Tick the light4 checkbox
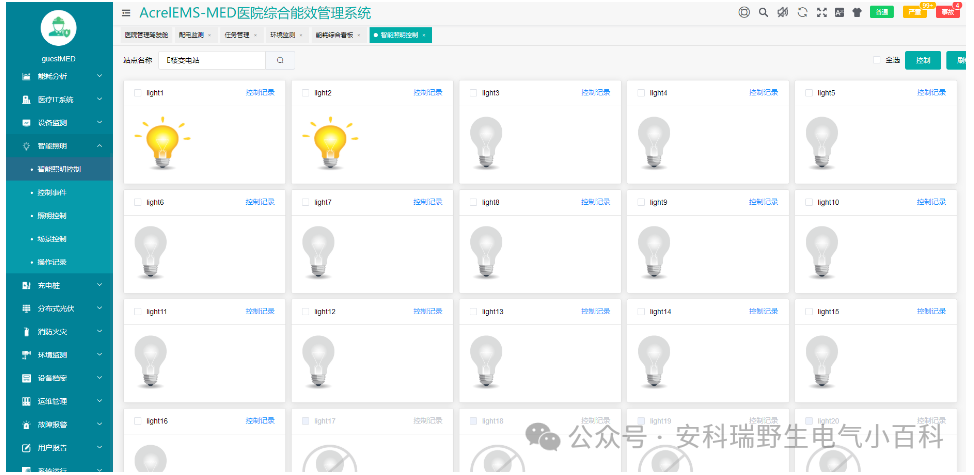Screen dimensions: 974x475 point(641,93)
